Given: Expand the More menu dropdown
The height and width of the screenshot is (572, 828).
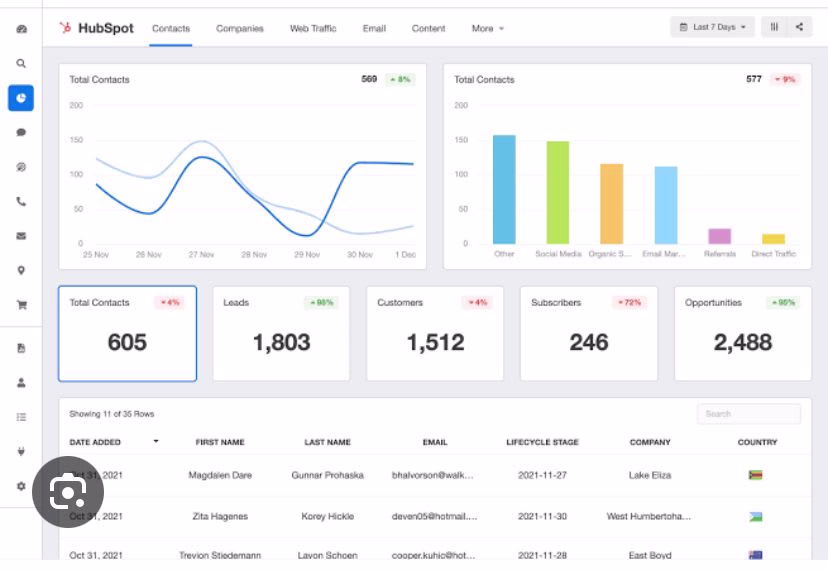Looking at the screenshot, I should point(487,29).
